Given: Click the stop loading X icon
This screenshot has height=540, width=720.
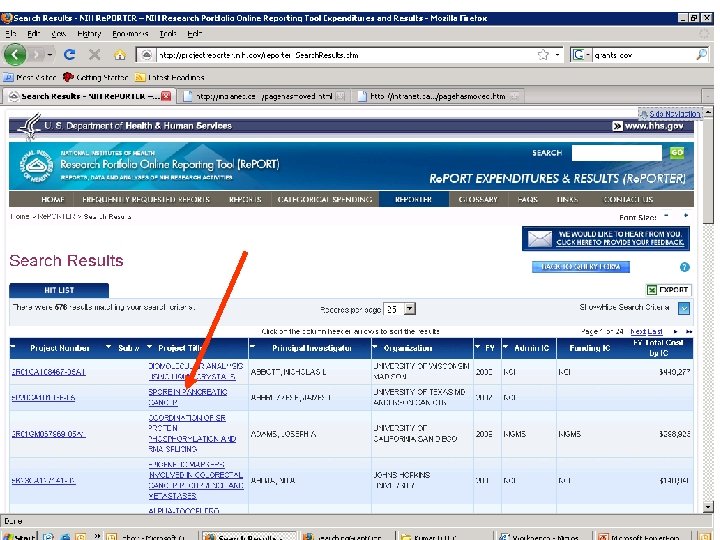Looking at the screenshot, I should (x=95, y=55).
